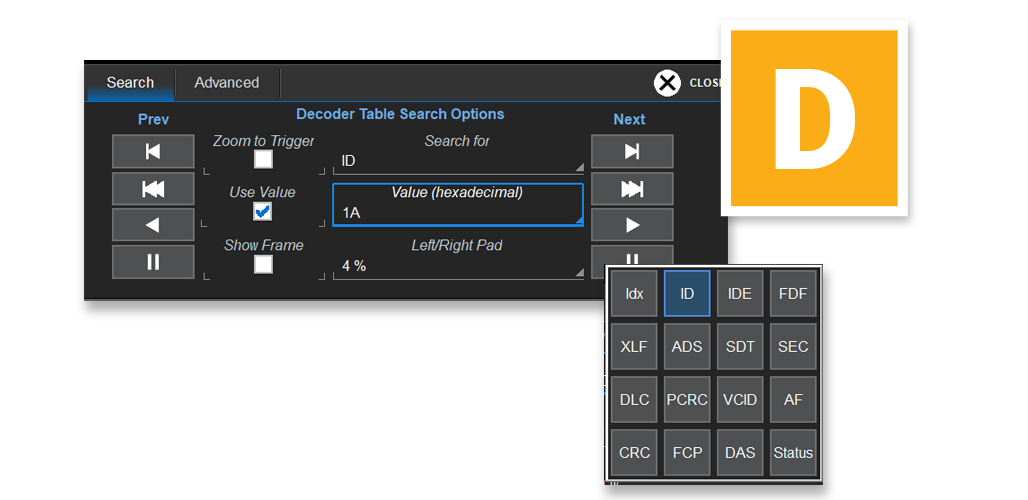Choose the DLC option in popup grid
Viewport: 1028px width, 500px height.
[634, 400]
